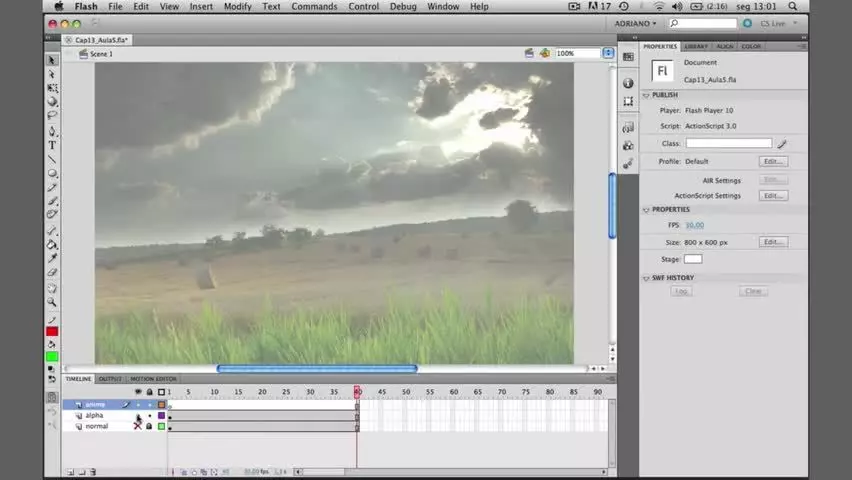Select the Line tool
This screenshot has width=852, height=480.
(x=52, y=159)
